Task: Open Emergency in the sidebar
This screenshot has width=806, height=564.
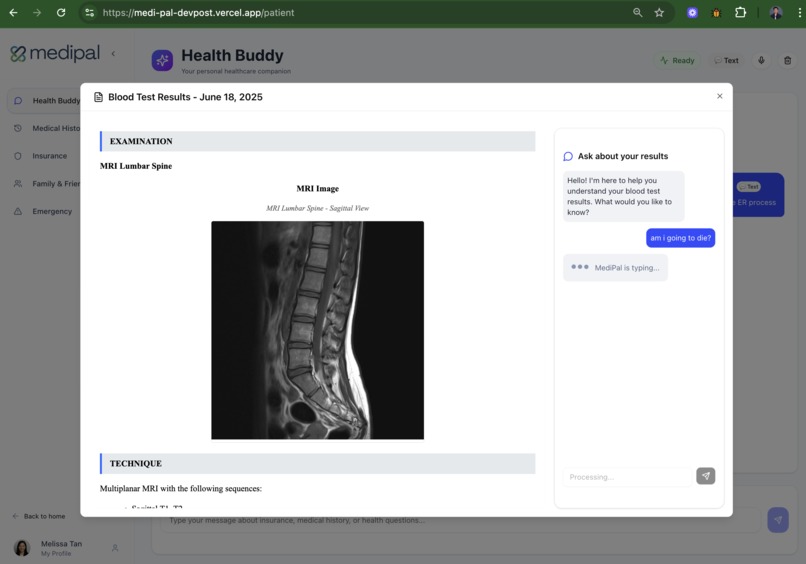Action: pyautogui.click(x=45, y=211)
